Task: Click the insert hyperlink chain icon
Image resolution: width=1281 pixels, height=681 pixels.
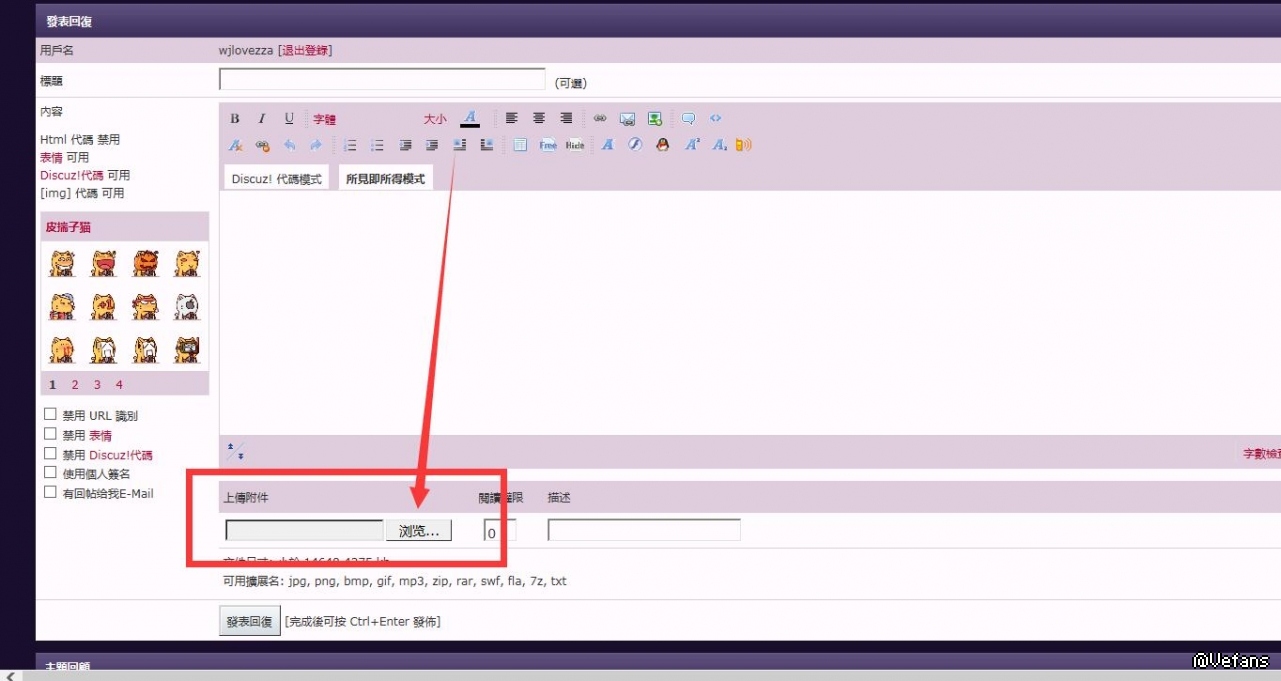Action: [x=600, y=118]
